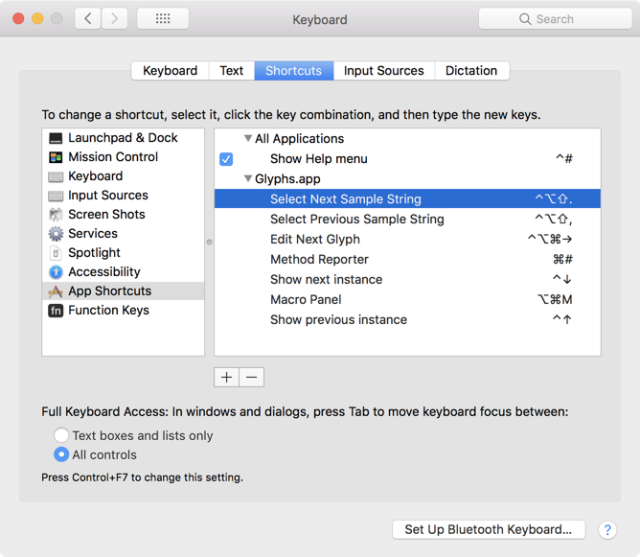Viewport: 640px width, 557px height.
Task: Add a new shortcut with plus button
Action: (227, 377)
